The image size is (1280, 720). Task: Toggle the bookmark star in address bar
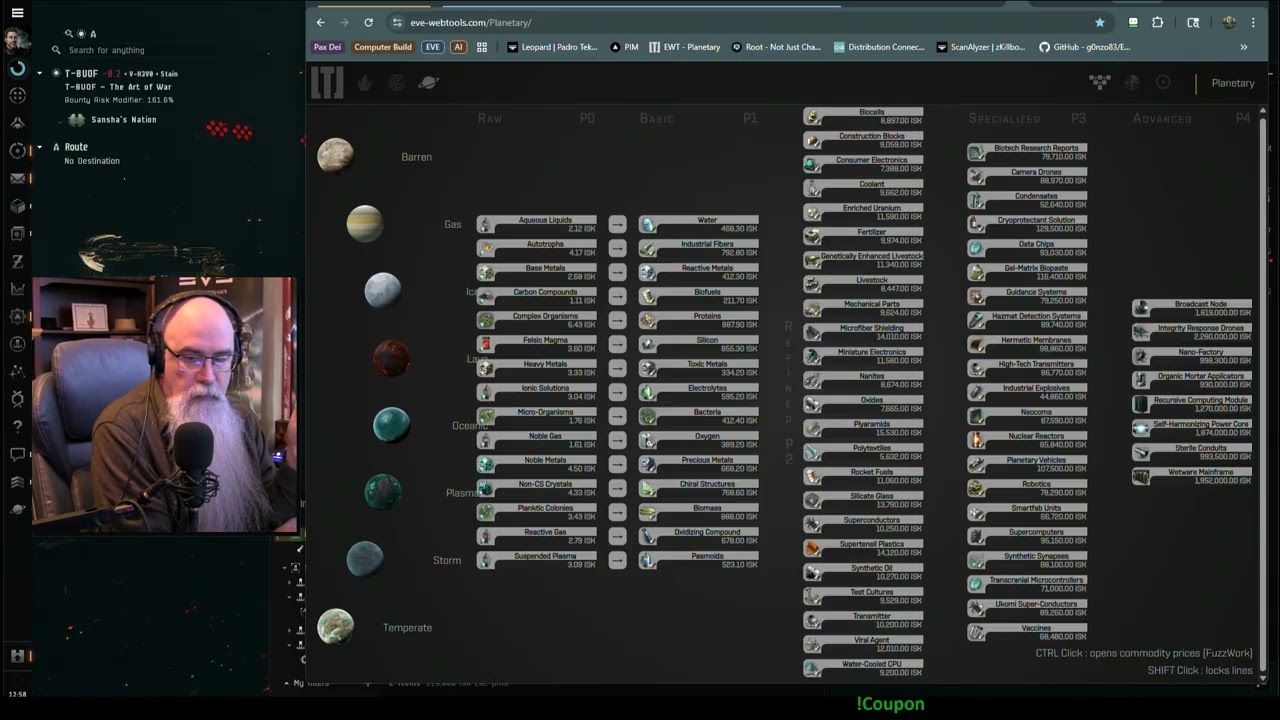(1100, 22)
